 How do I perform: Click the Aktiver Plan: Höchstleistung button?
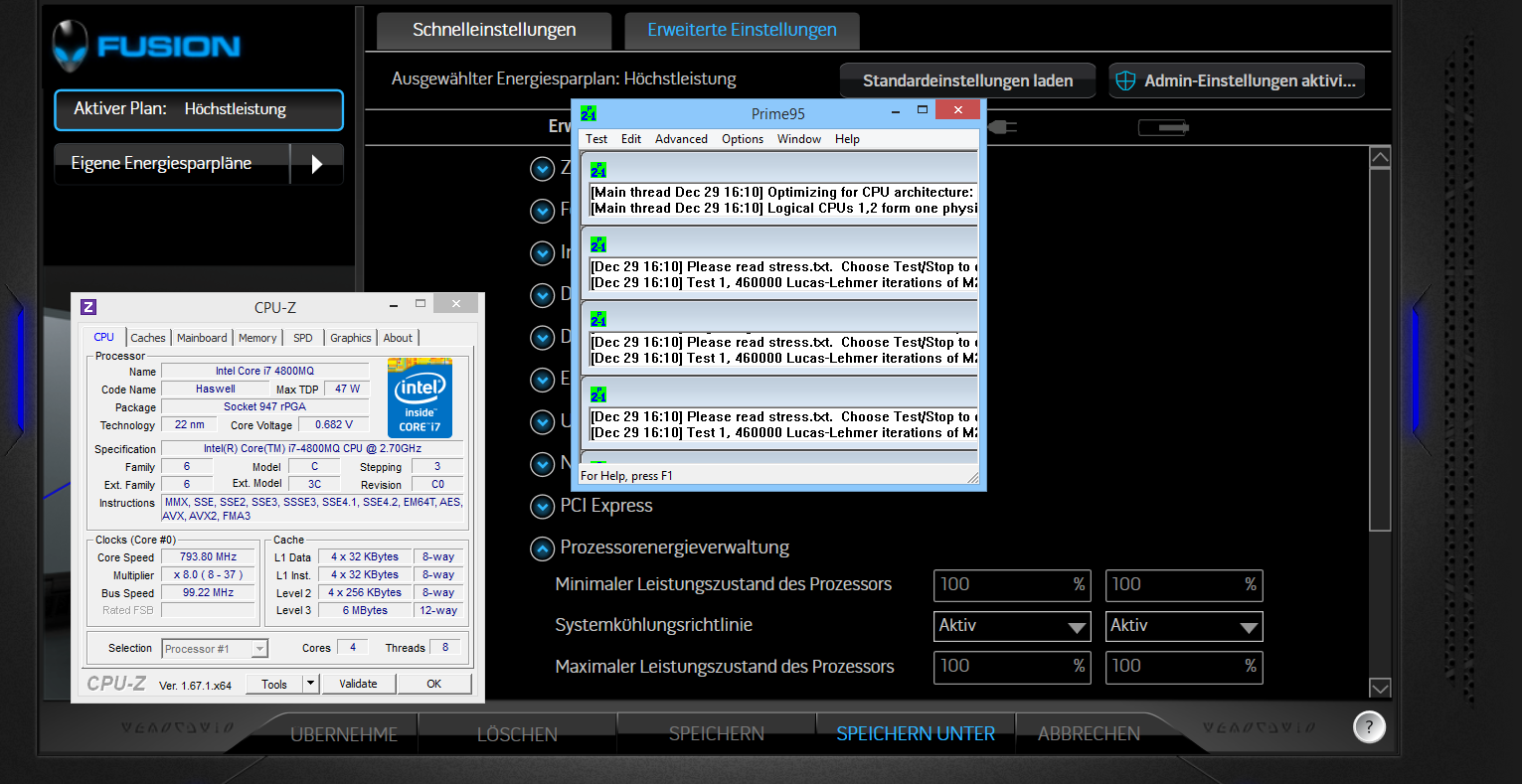click(x=199, y=109)
